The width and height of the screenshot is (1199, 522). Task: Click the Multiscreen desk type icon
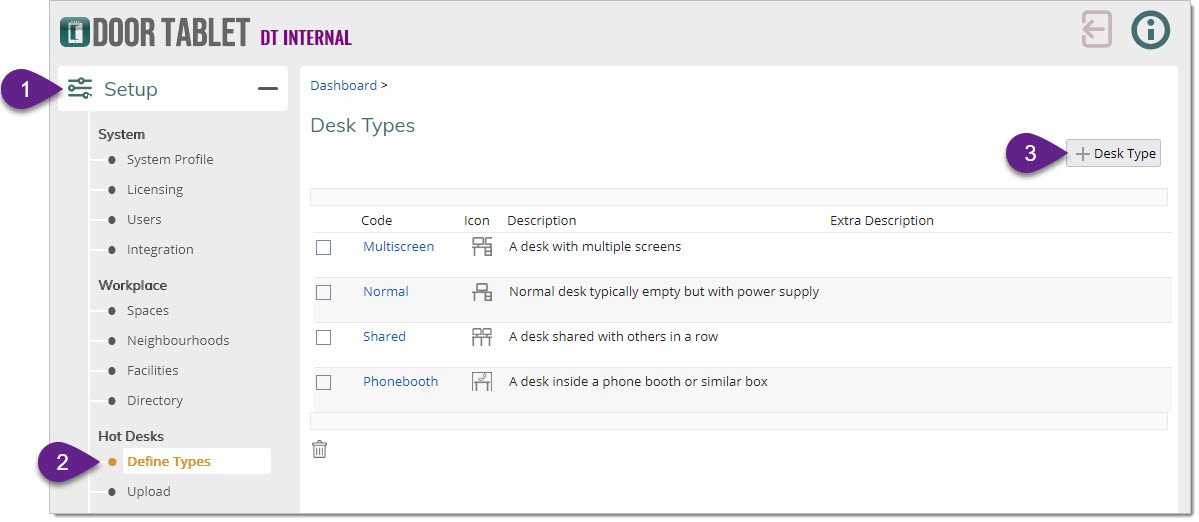point(482,247)
